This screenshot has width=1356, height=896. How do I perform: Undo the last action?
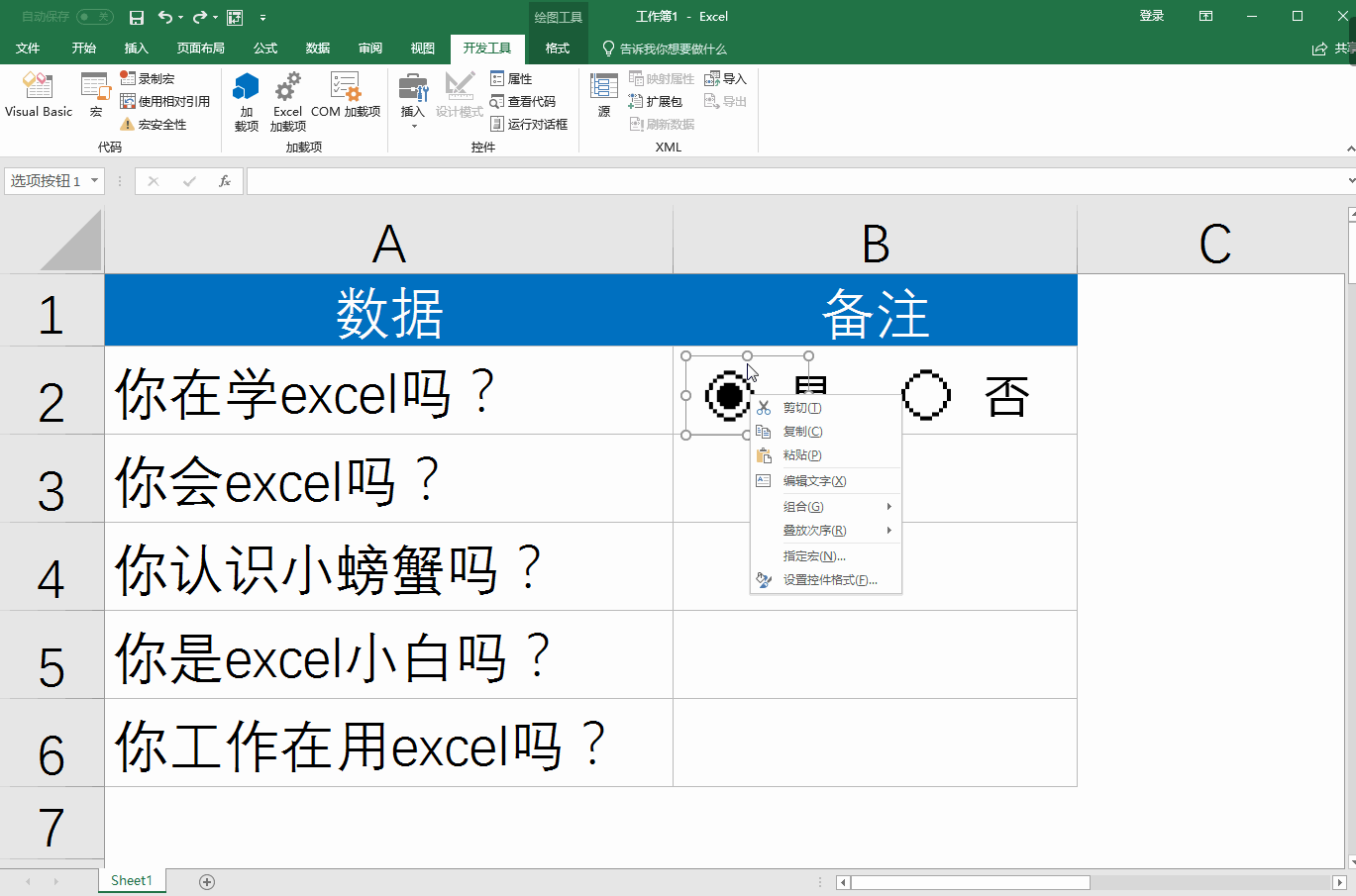click(164, 17)
